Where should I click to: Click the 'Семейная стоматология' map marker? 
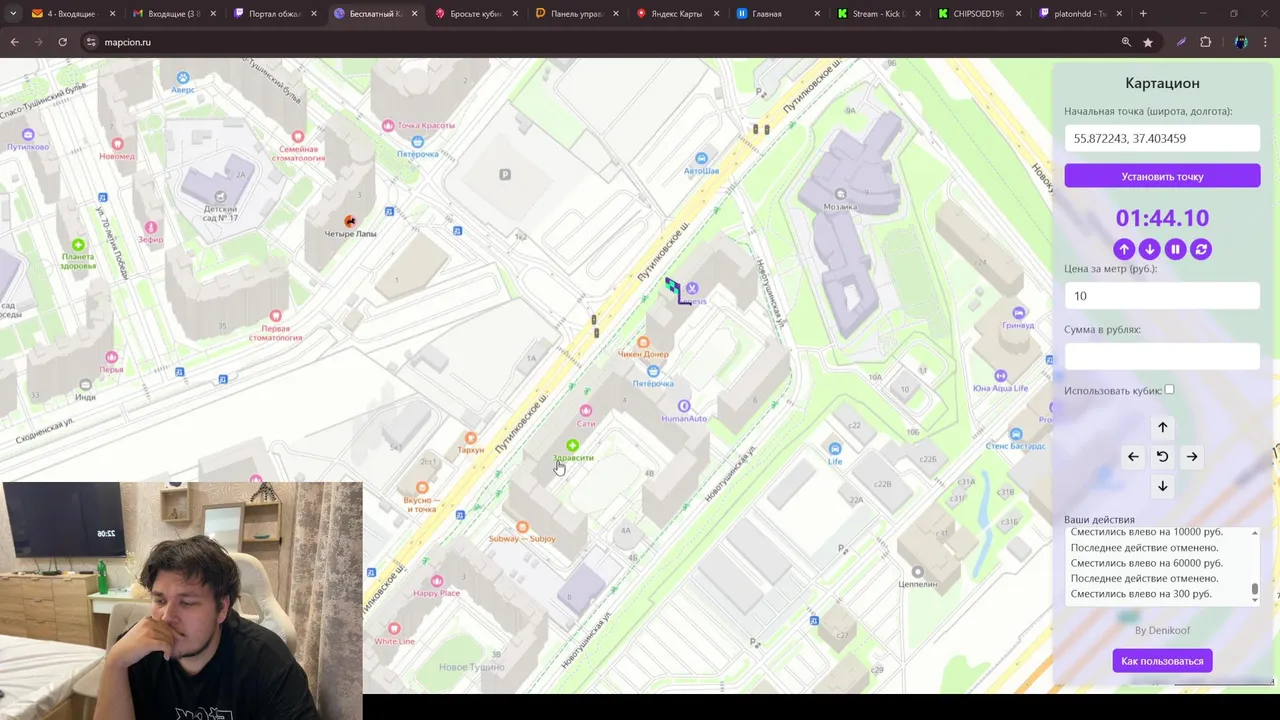[x=297, y=136]
